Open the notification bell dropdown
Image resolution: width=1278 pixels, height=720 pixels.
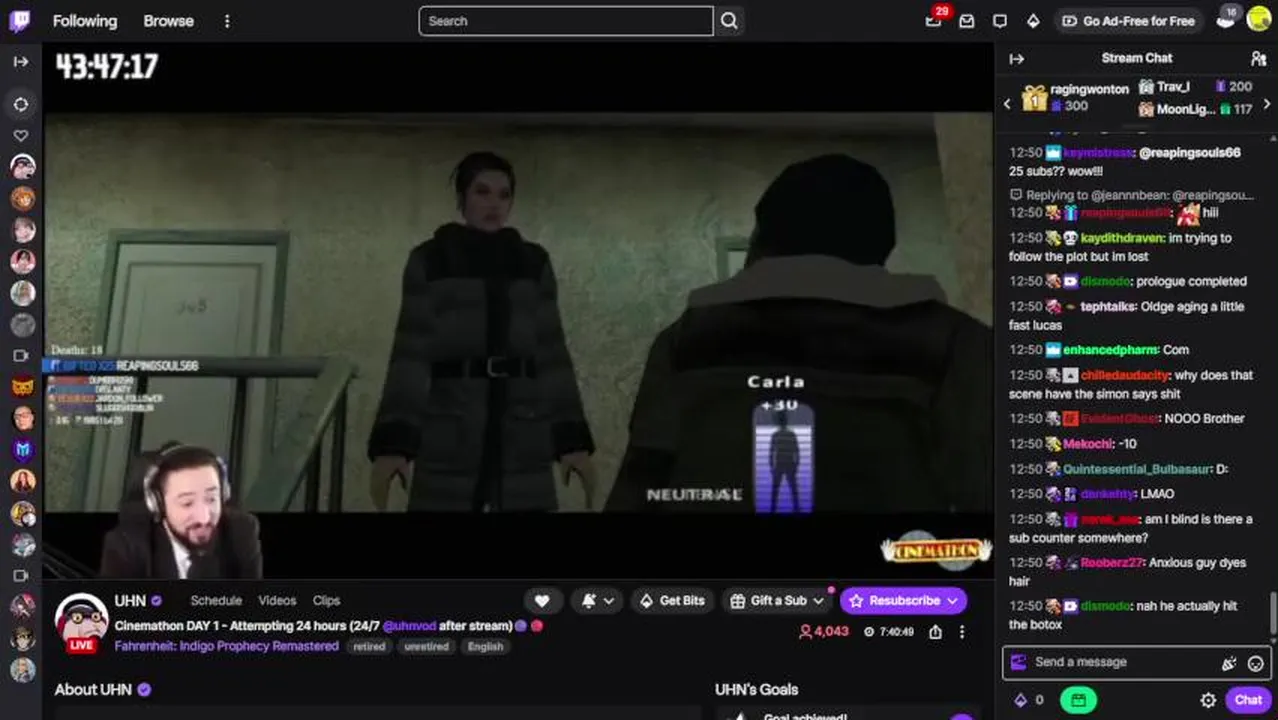[x=598, y=601]
